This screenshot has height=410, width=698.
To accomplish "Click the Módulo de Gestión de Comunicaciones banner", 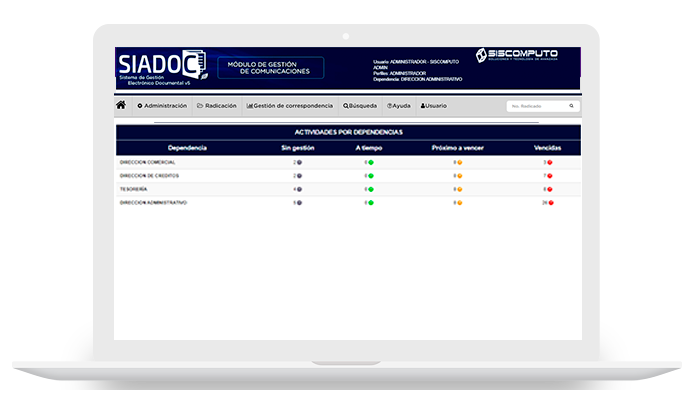I will point(271,68).
